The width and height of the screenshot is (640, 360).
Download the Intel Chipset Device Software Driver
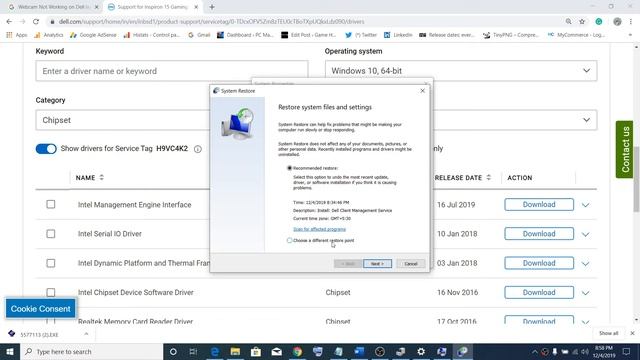[539, 293]
